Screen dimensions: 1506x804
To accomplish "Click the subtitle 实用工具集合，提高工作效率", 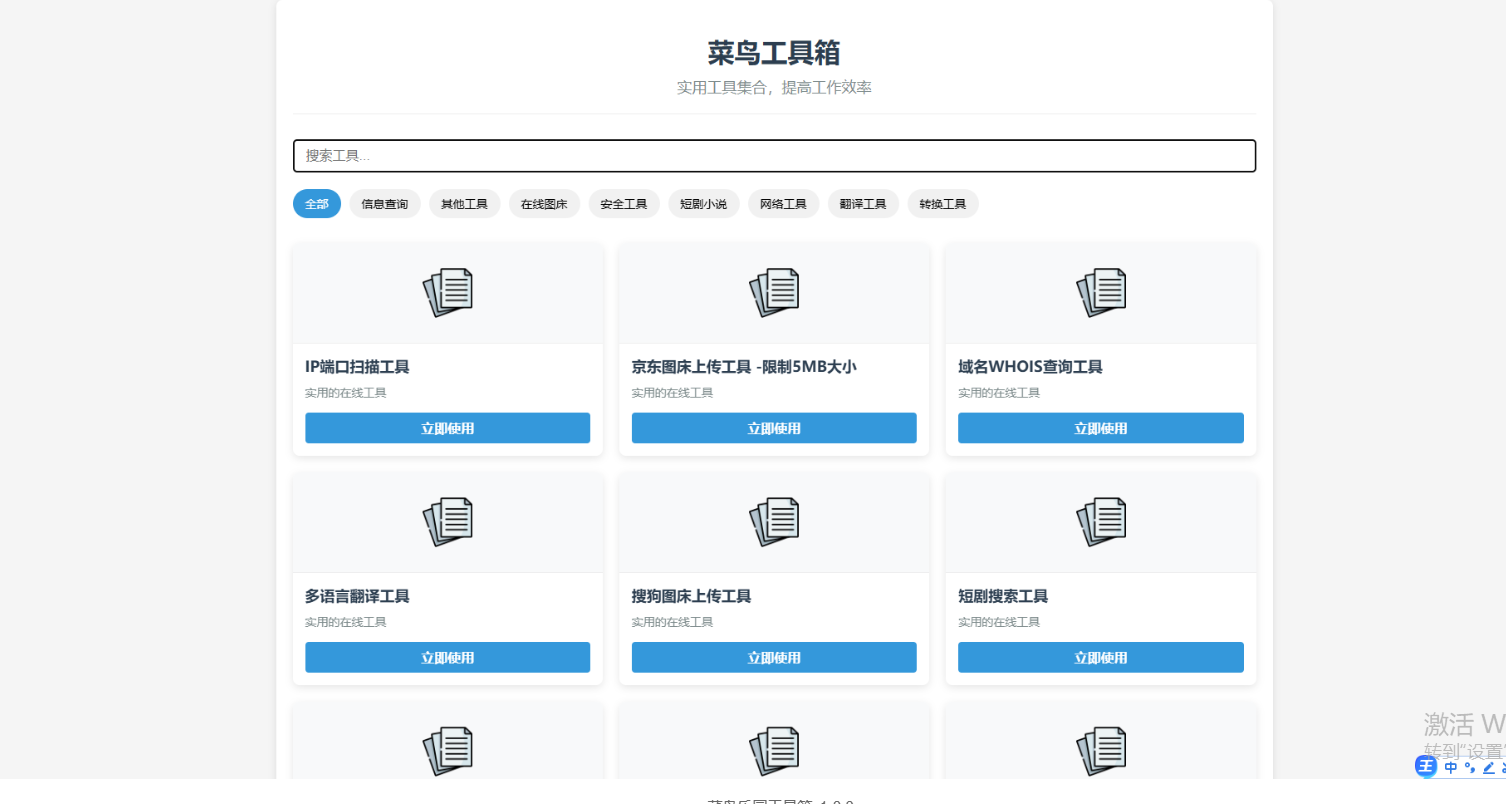I will coord(774,88).
